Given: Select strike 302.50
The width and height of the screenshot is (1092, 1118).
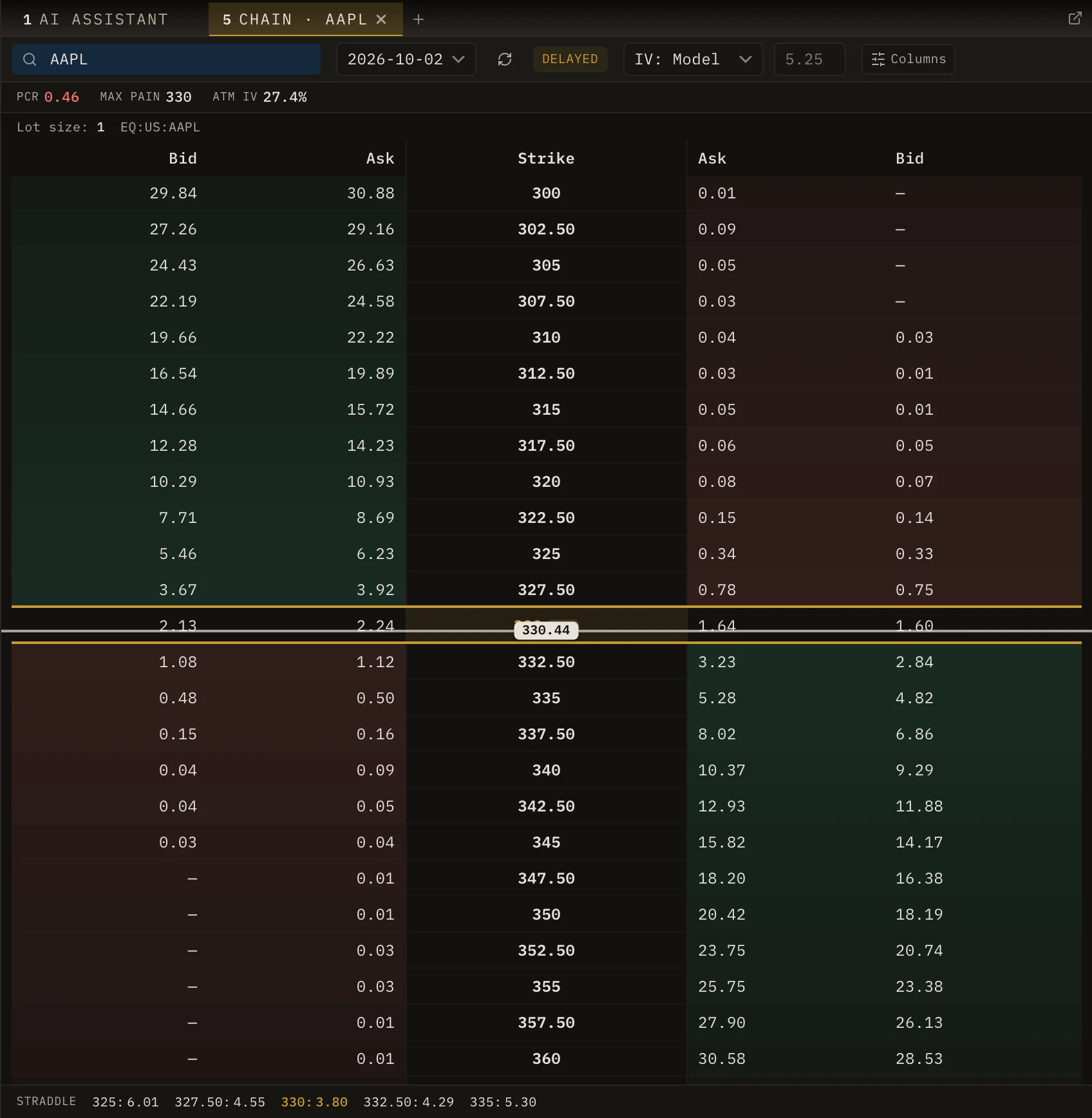Looking at the screenshot, I should [x=546, y=229].
